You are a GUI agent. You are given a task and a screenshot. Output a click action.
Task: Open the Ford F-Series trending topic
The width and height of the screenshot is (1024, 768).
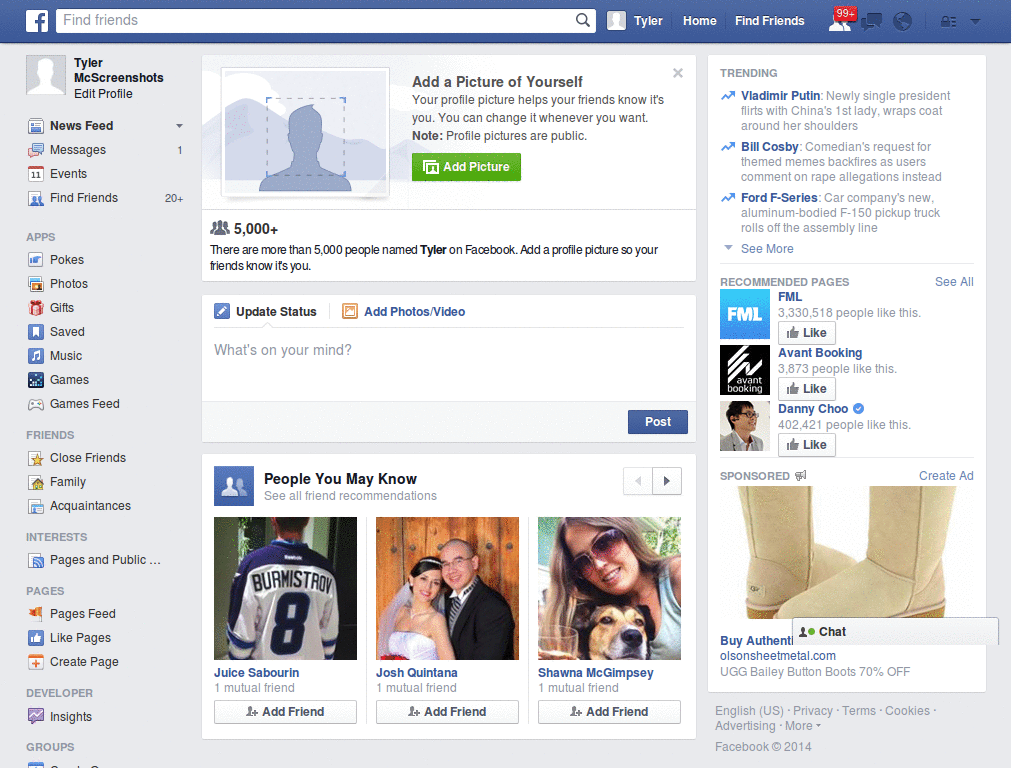[x=779, y=198]
